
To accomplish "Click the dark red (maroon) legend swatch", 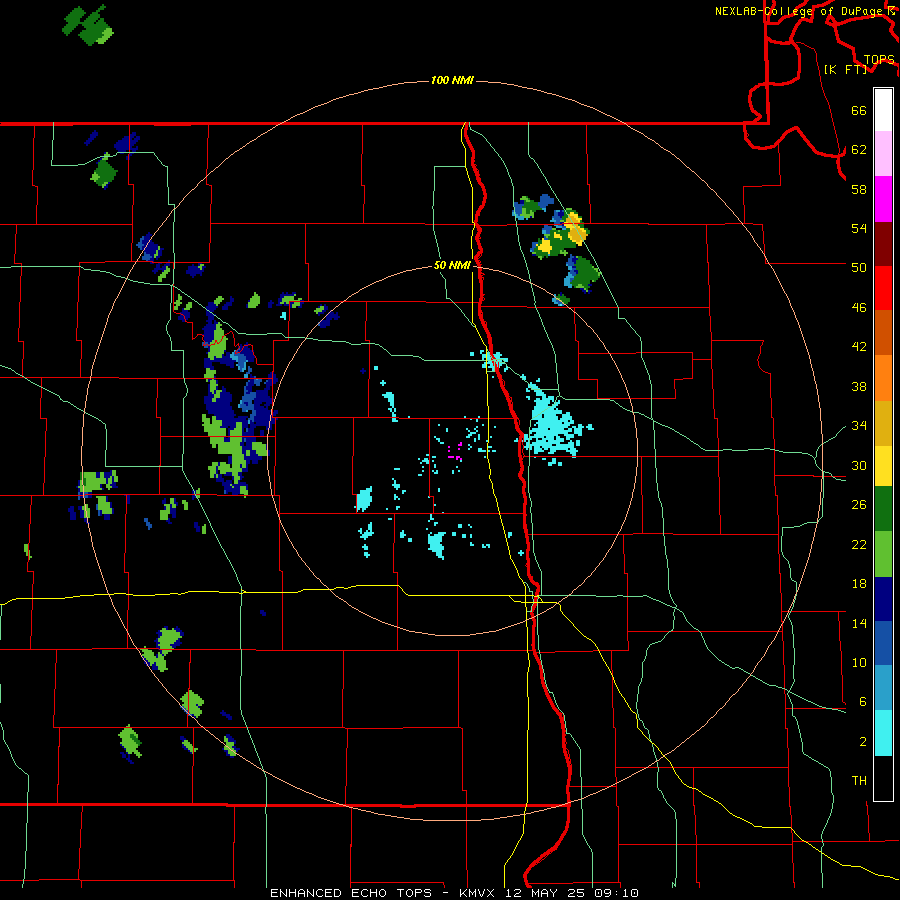I will (x=883, y=244).
